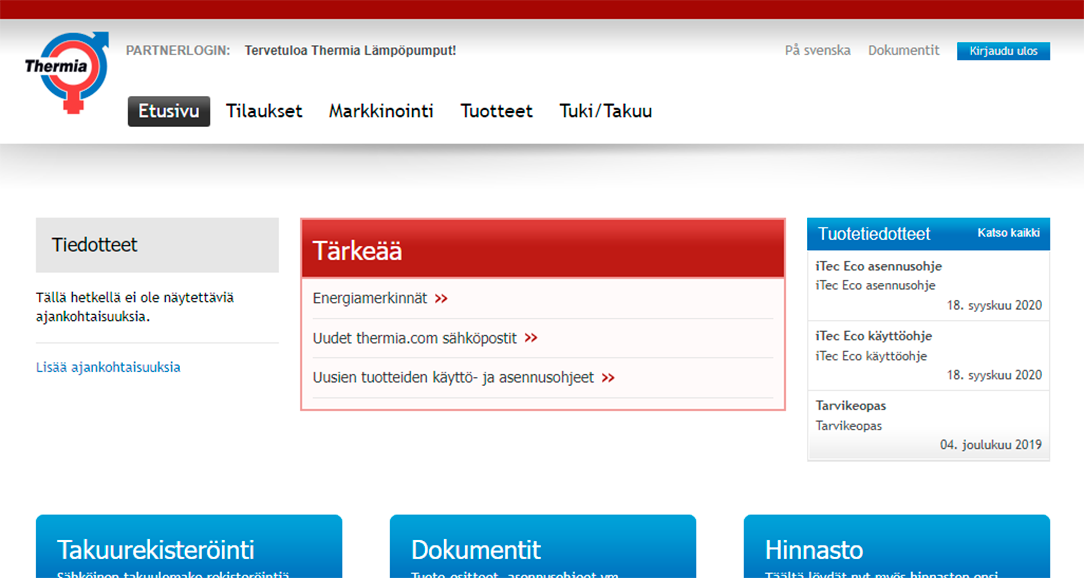Open the Dokumentit link in header
This screenshot has height=578, width=1084.
click(x=904, y=50)
